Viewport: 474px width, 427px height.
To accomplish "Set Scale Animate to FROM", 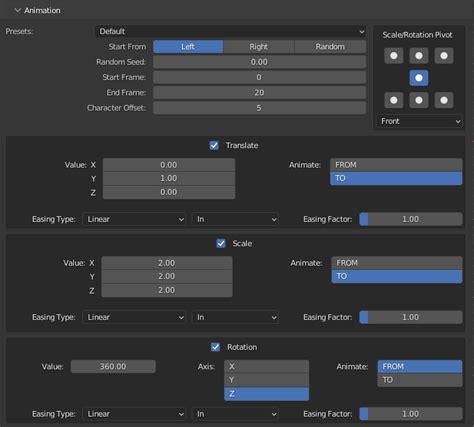I will [397, 263].
